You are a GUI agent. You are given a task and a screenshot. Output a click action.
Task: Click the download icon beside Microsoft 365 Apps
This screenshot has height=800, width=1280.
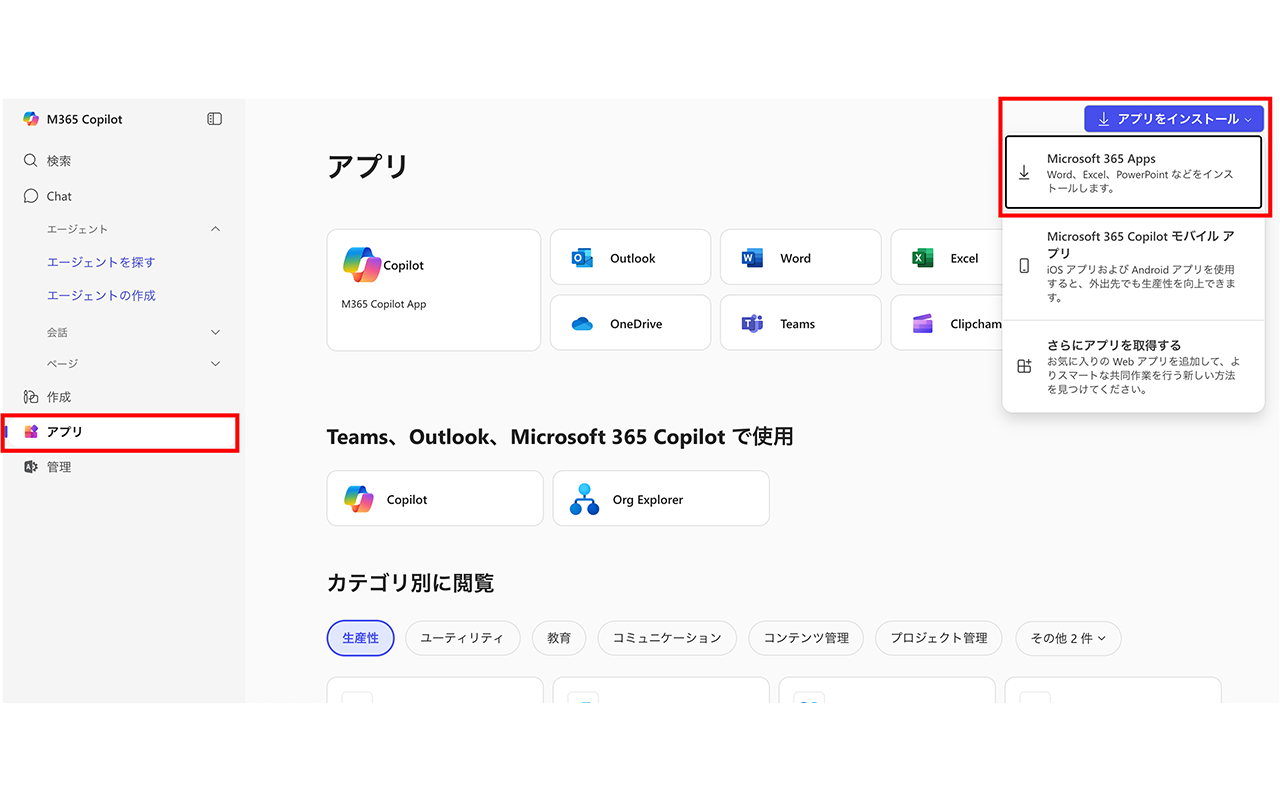[x=1024, y=173]
